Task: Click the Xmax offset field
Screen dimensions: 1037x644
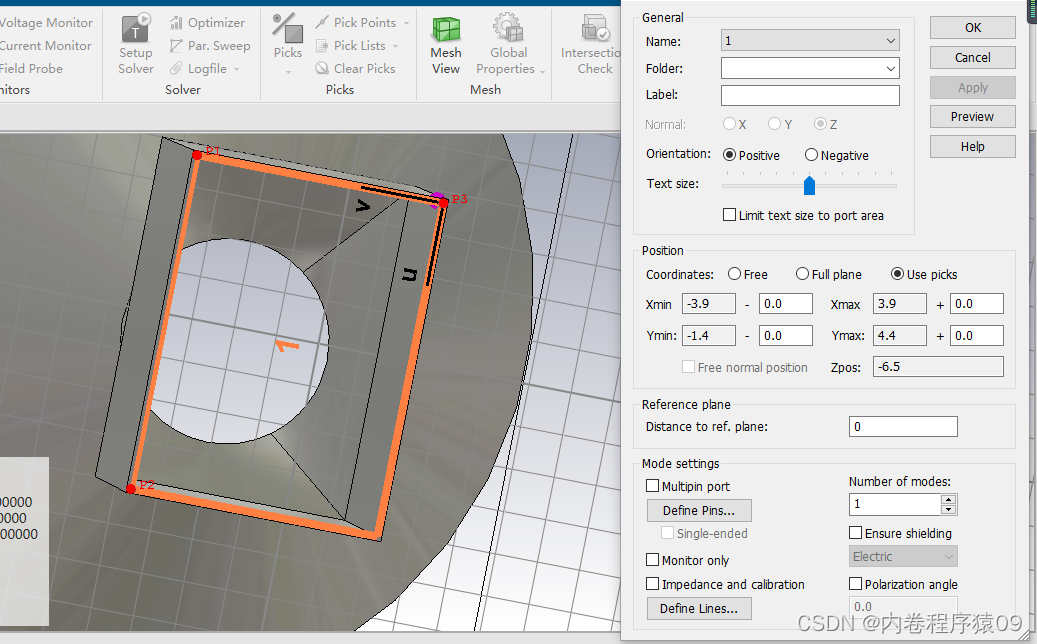Action: [x=977, y=303]
